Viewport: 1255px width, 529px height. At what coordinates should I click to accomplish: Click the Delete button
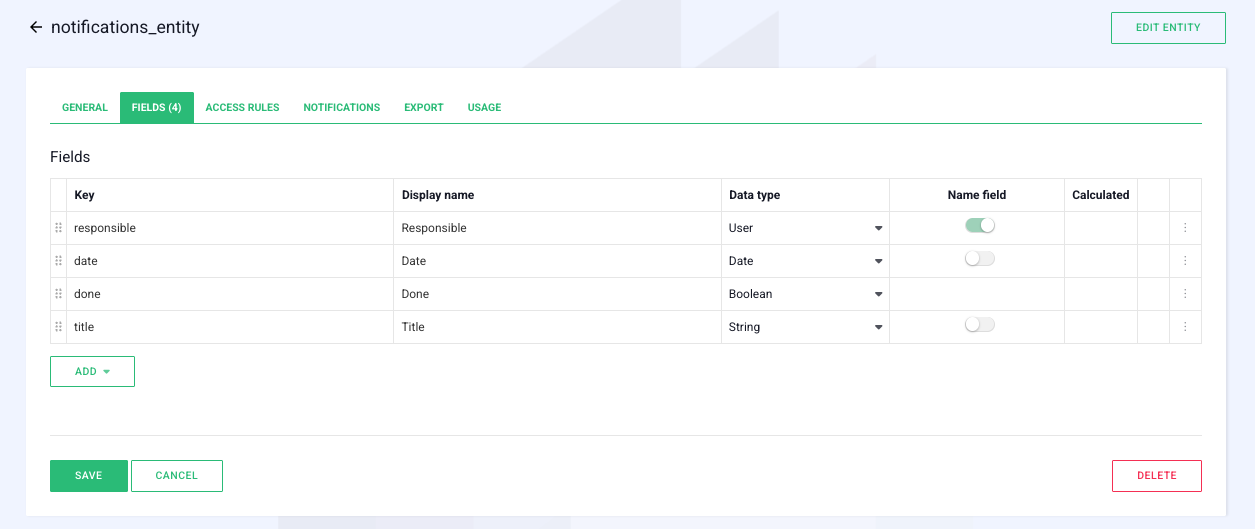coord(1156,476)
